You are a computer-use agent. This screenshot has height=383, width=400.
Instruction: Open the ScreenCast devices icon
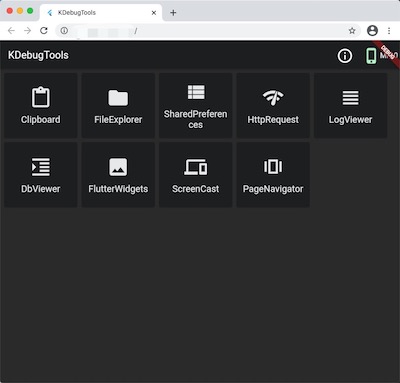point(196,167)
